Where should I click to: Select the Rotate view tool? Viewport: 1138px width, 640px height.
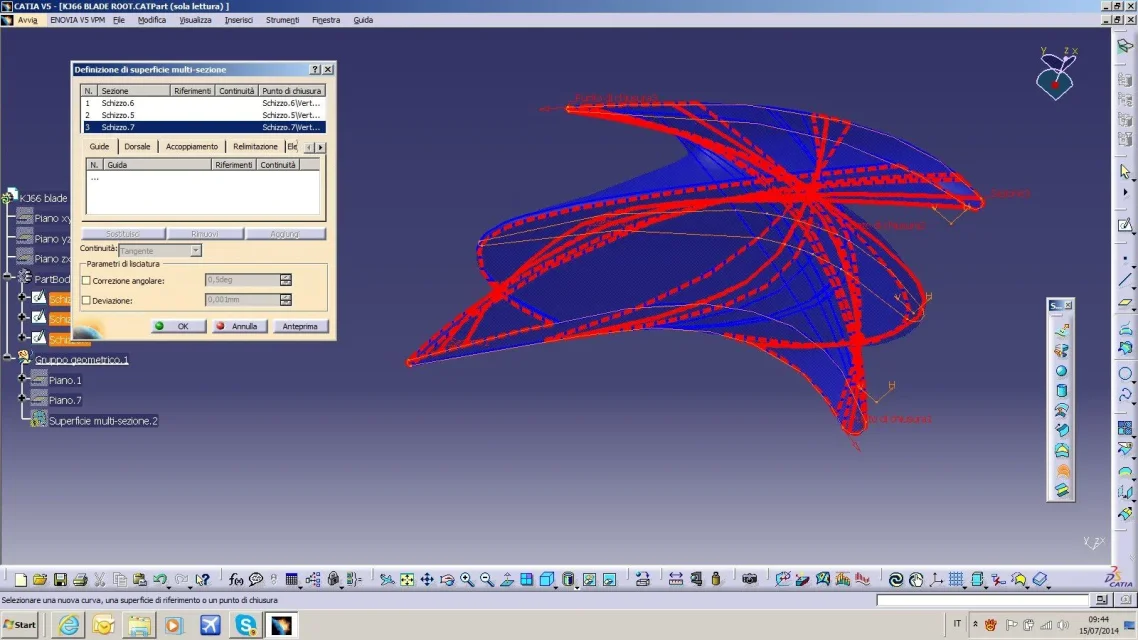447,579
